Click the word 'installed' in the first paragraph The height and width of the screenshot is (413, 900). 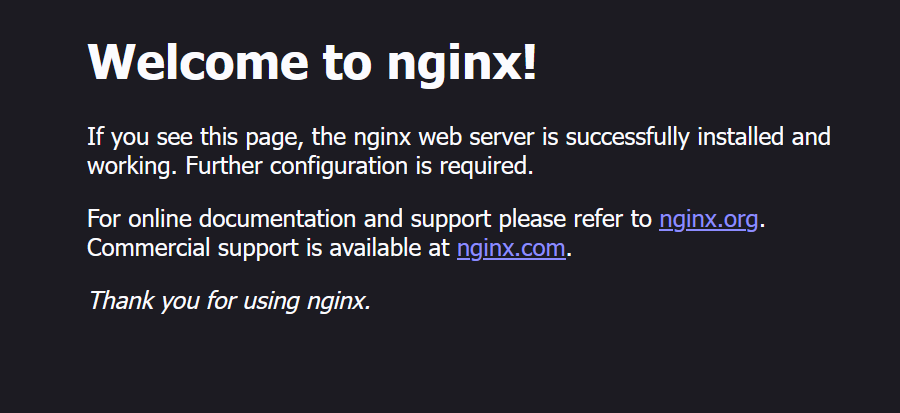pos(740,137)
